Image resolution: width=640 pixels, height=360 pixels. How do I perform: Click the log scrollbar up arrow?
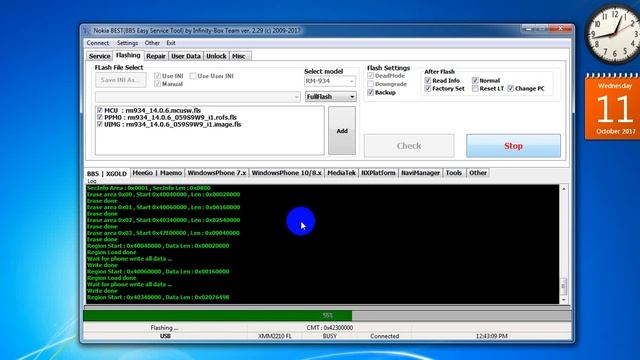564,189
